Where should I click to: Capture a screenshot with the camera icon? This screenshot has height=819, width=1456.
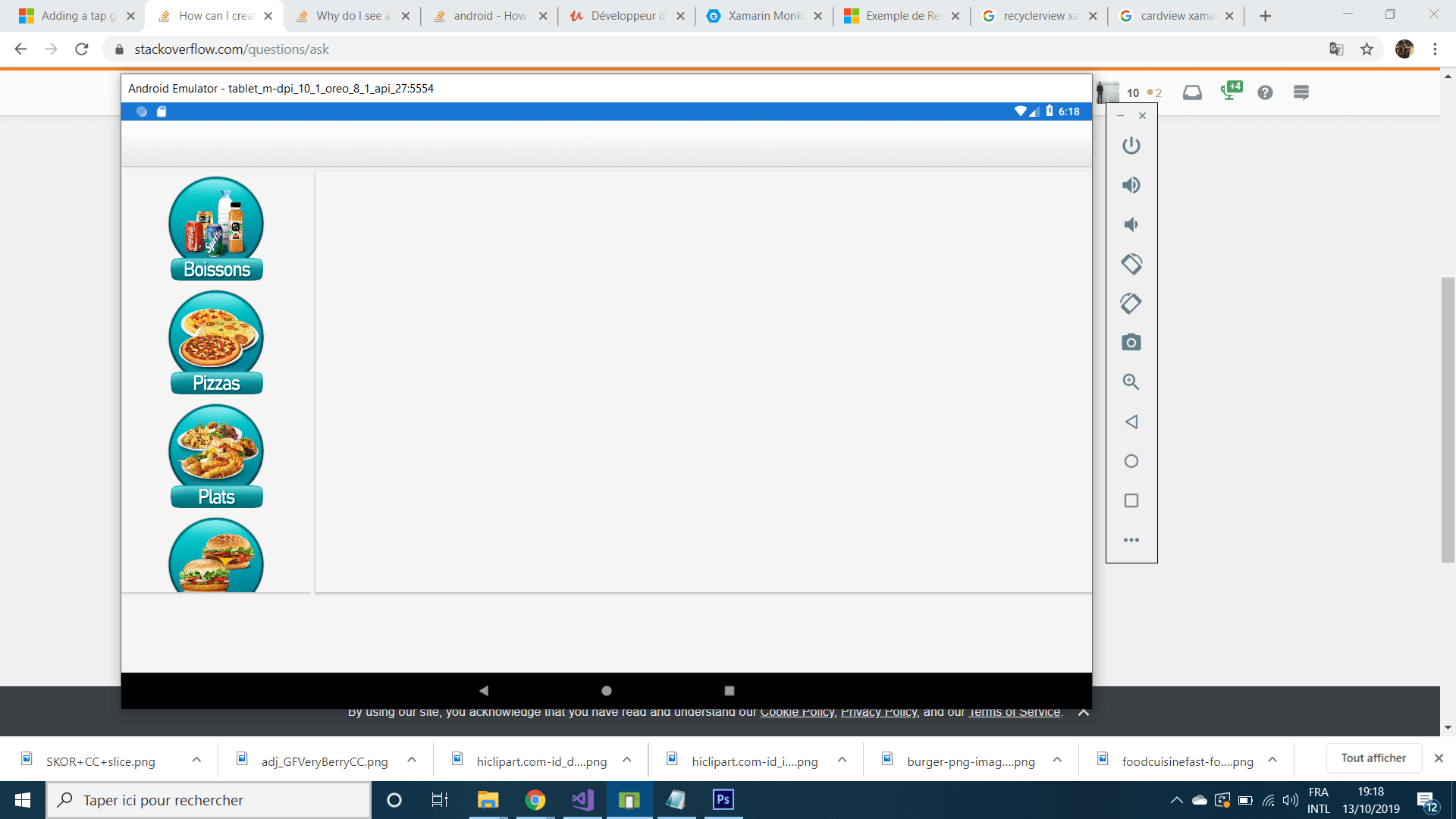click(1131, 342)
